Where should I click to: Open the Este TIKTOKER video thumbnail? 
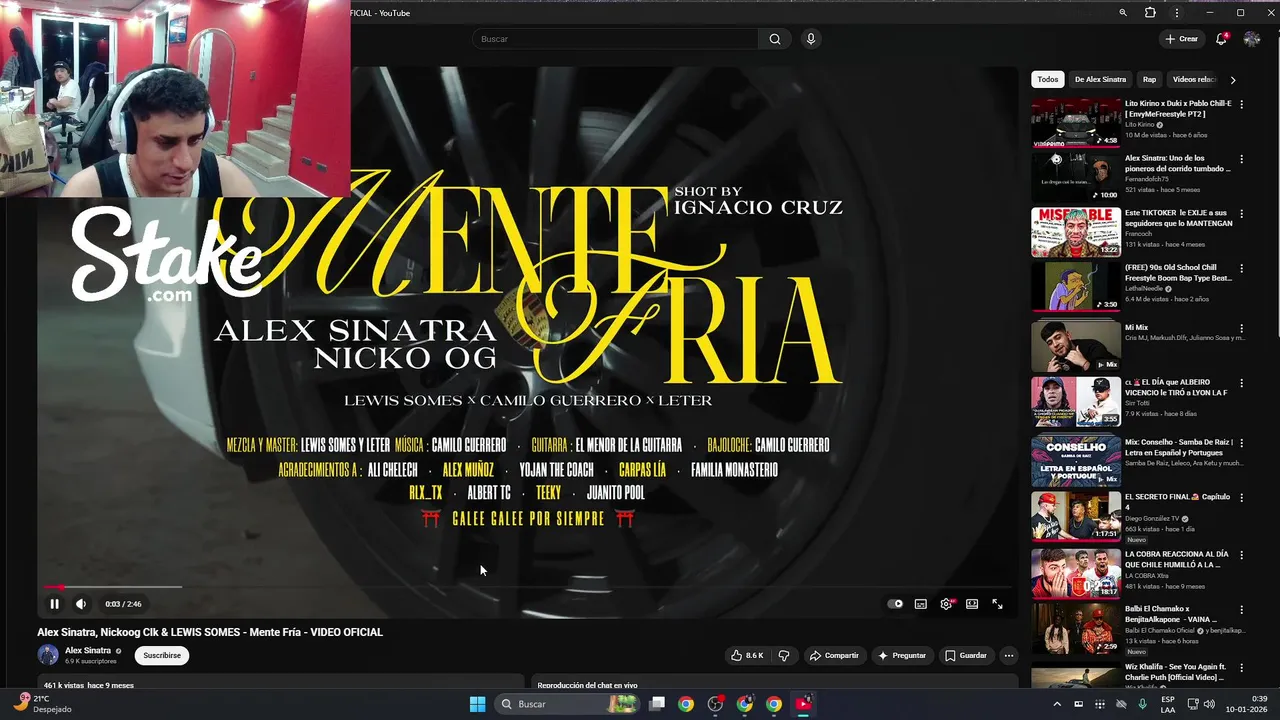point(1076,232)
